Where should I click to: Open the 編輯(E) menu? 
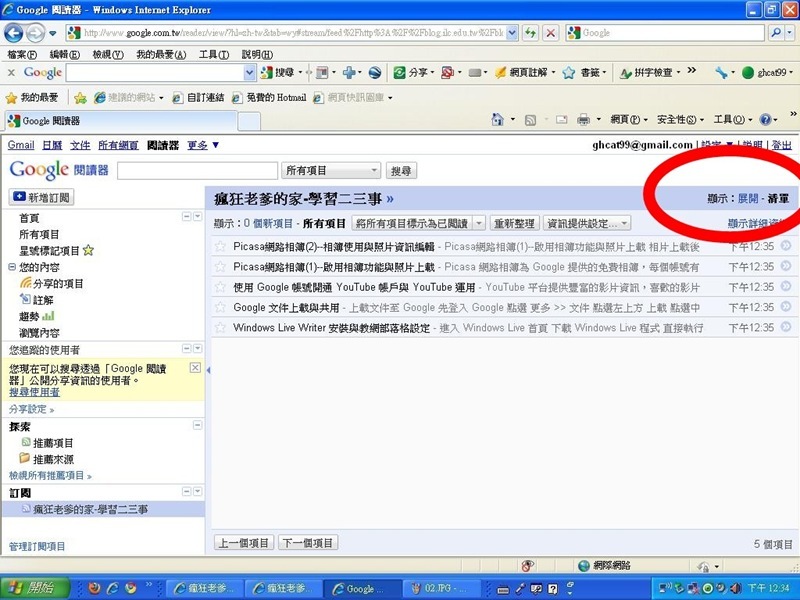click(x=64, y=55)
